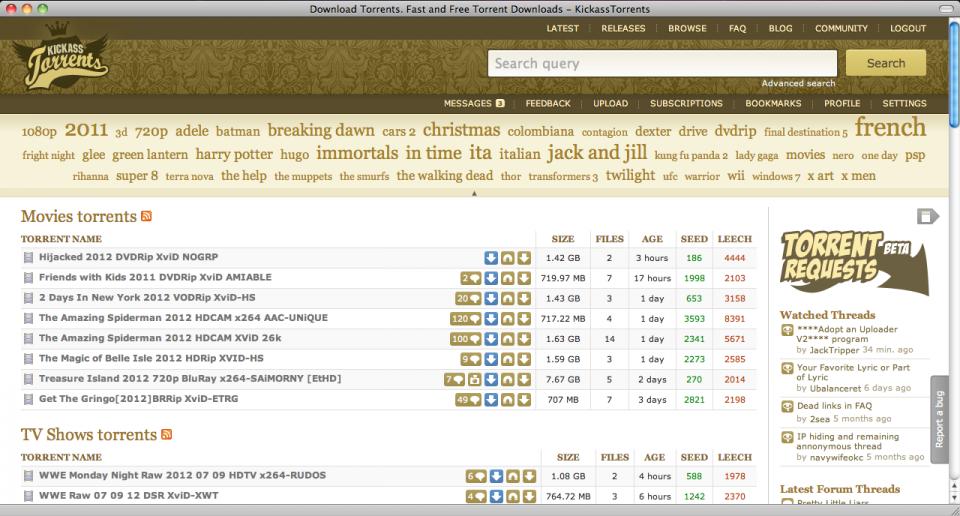Open magnet link for Hijacked 2012 DVDRip
Image resolution: width=960 pixels, height=516 pixels.
[508, 258]
